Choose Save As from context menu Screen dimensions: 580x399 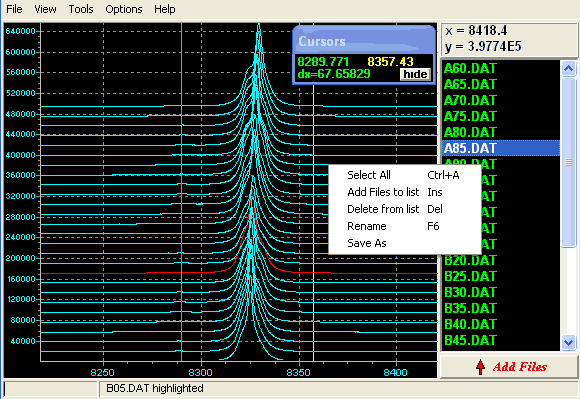point(405,243)
